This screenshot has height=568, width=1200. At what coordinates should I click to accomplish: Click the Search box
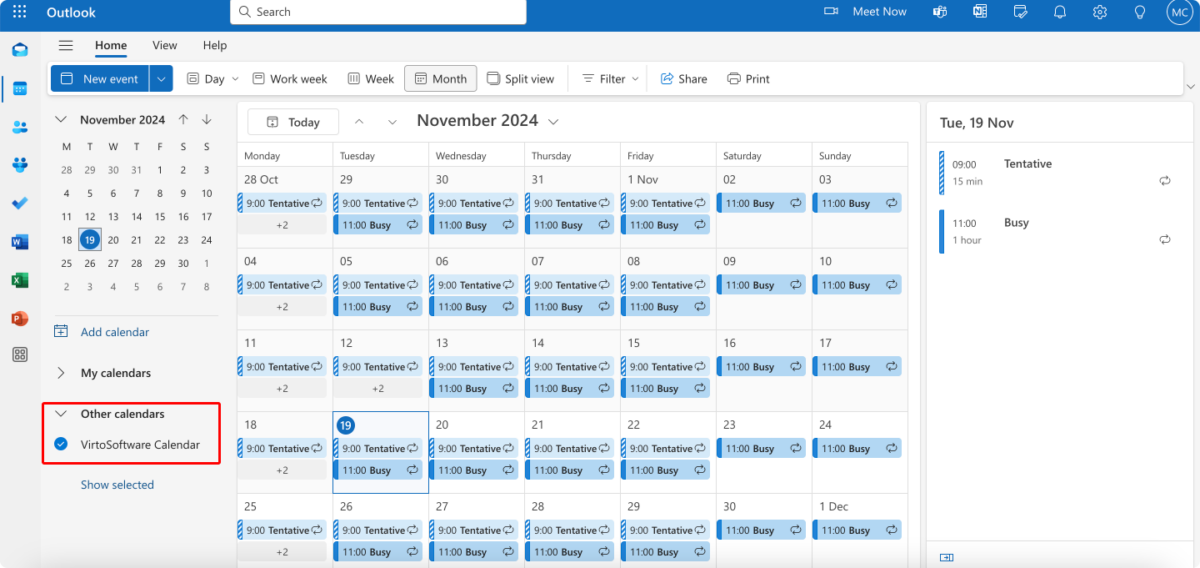(x=378, y=12)
